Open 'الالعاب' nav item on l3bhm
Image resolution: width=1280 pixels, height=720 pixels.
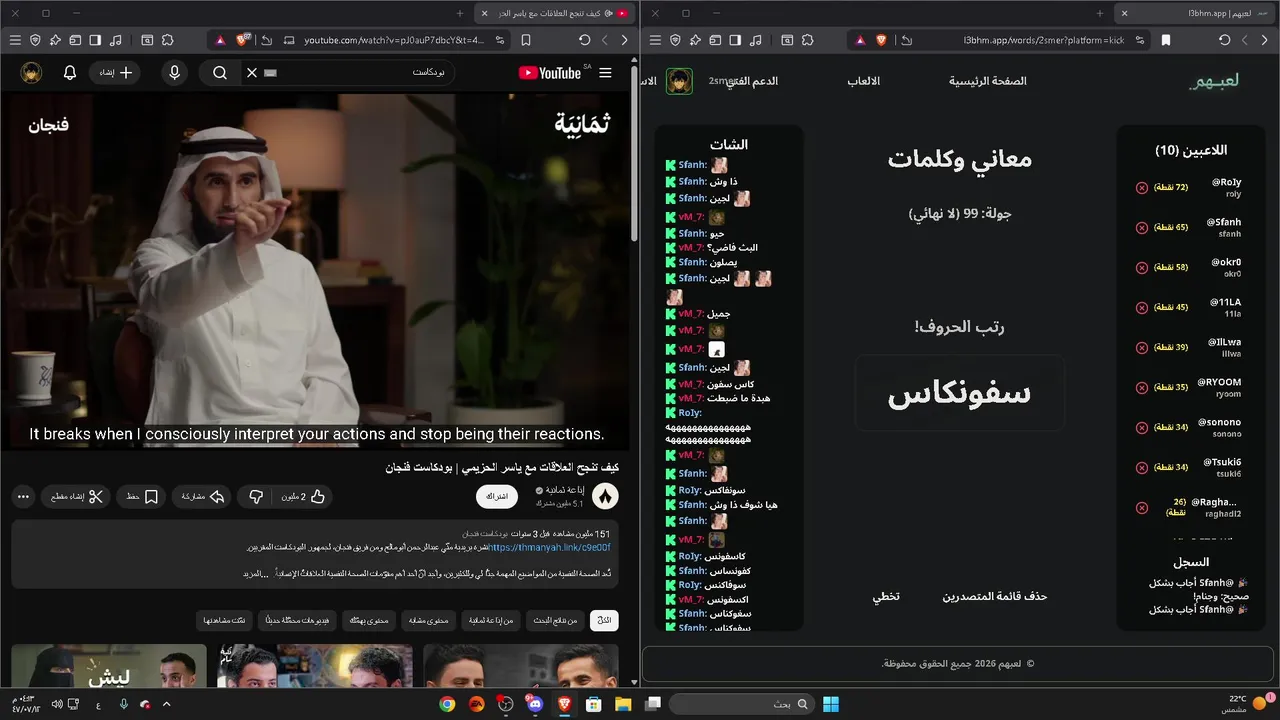864,81
